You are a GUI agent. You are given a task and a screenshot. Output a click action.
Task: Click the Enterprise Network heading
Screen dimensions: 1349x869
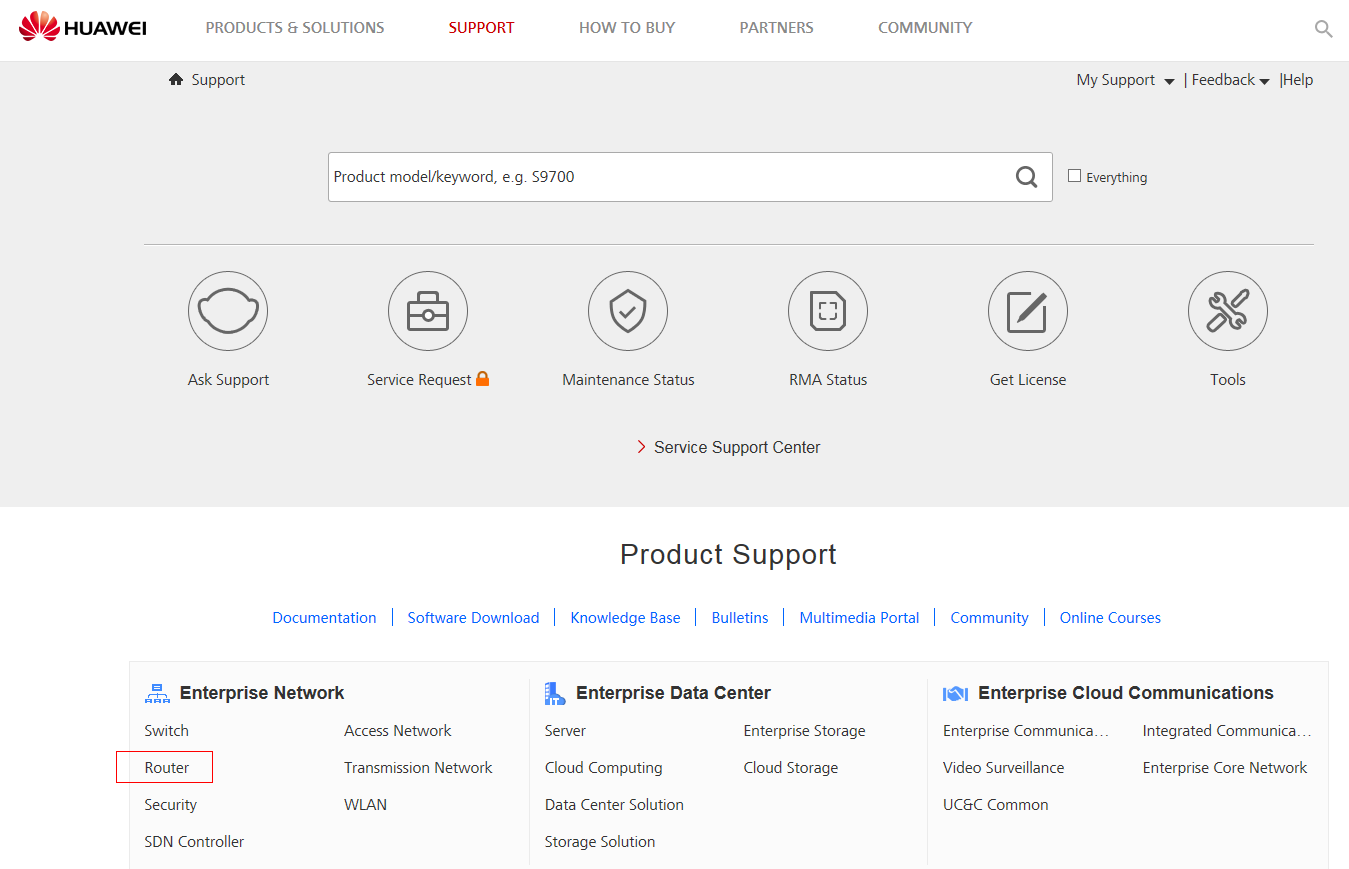[262, 693]
